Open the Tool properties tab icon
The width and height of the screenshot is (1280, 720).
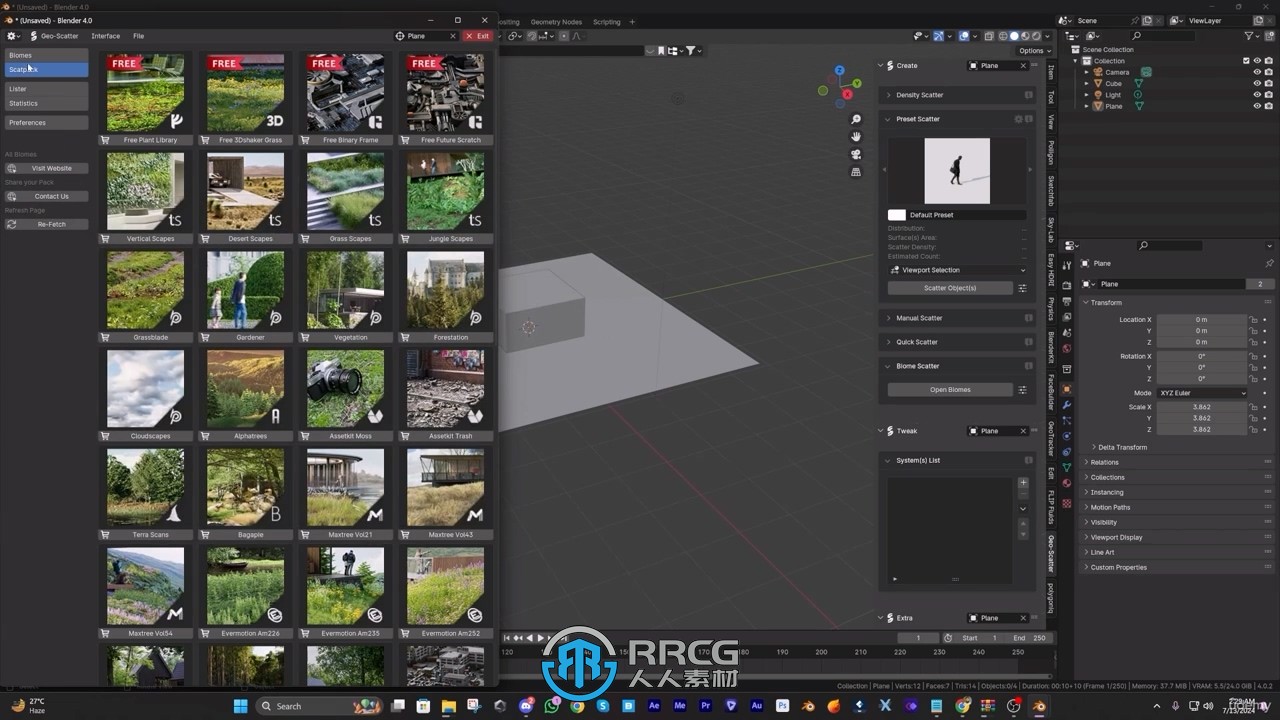[x=1067, y=264]
